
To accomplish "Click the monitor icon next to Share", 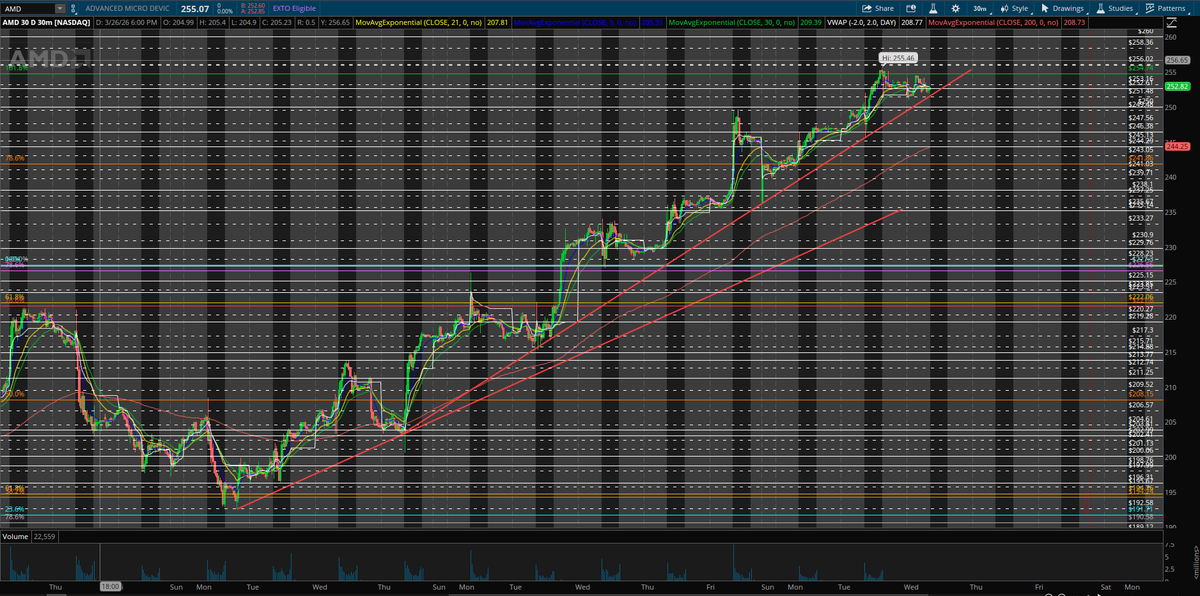I will (910, 8).
